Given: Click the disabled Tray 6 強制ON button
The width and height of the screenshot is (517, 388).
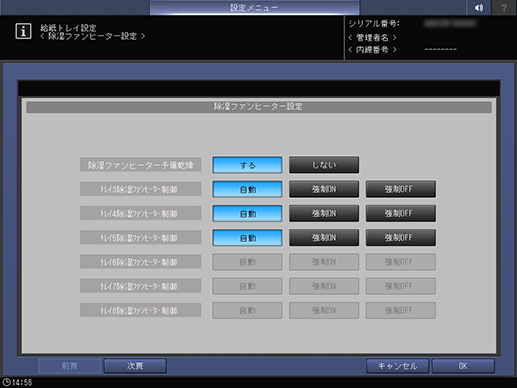Looking at the screenshot, I should [324, 262].
